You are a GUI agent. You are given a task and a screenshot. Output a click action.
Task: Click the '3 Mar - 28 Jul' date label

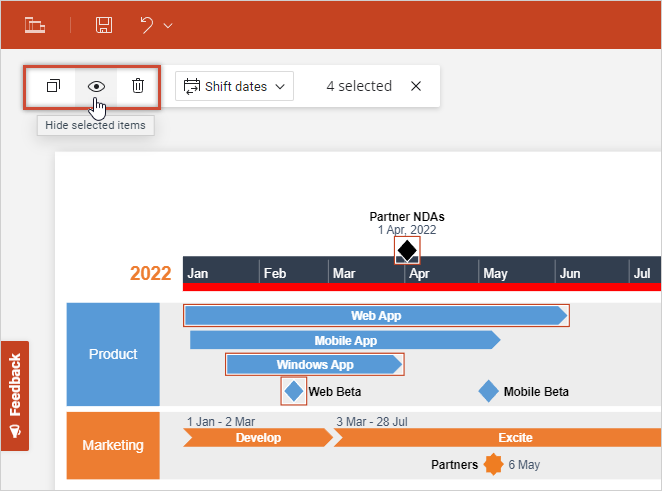pos(372,422)
